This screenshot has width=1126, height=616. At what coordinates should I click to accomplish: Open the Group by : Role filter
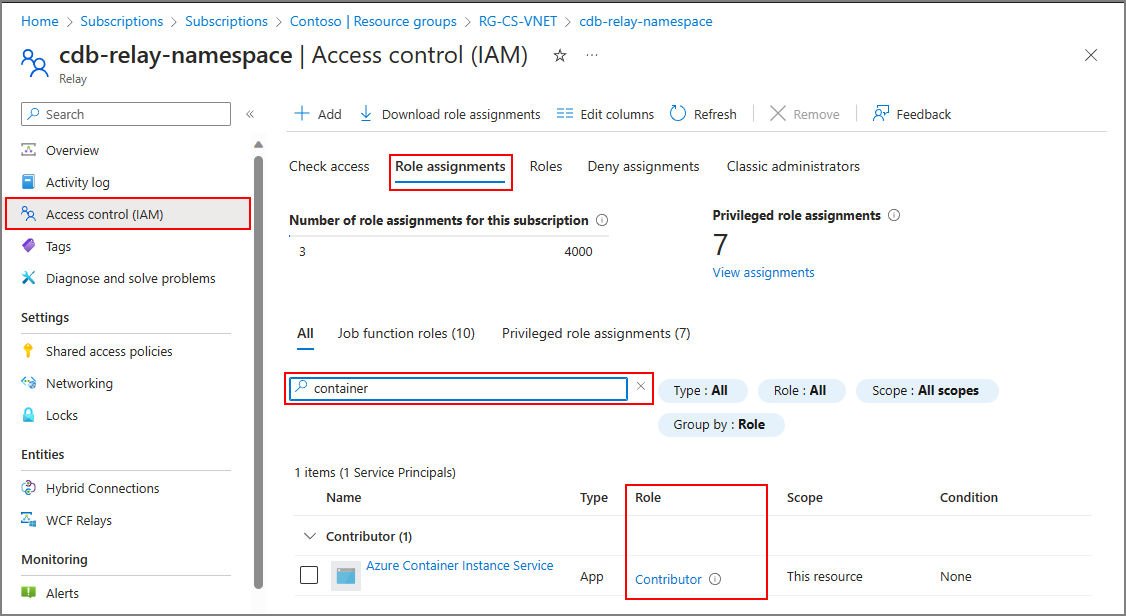pyautogui.click(x=721, y=424)
